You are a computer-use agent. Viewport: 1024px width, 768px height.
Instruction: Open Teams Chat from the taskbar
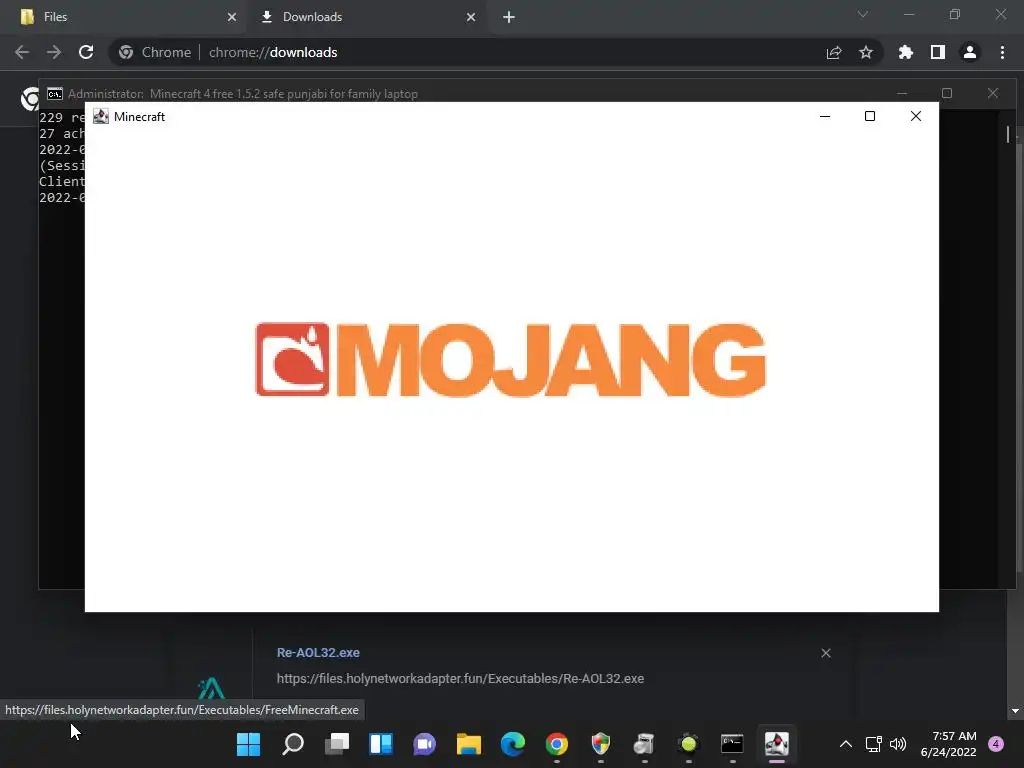click(x=424, y=744)
